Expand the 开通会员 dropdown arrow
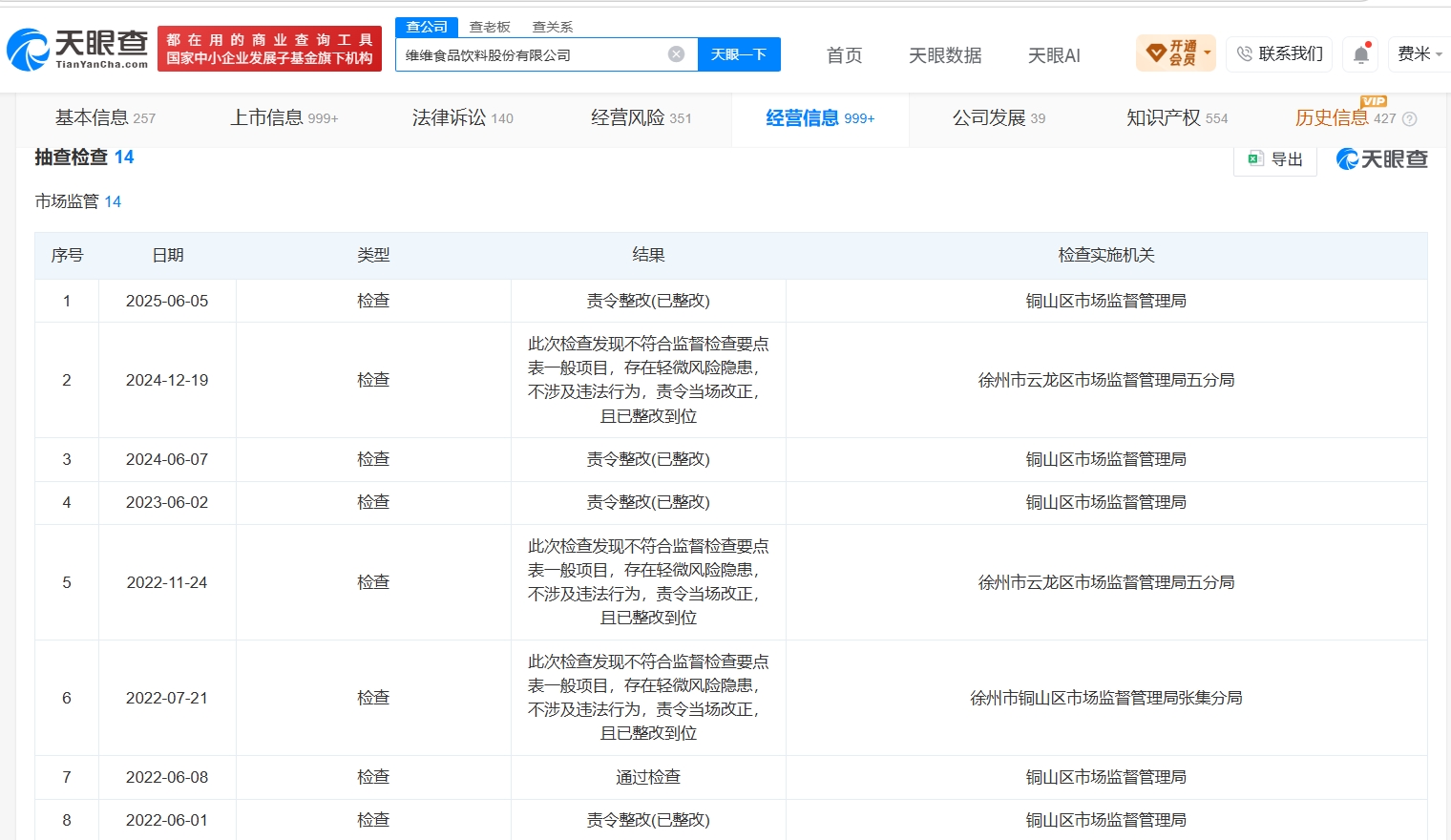 (1208, 53)
